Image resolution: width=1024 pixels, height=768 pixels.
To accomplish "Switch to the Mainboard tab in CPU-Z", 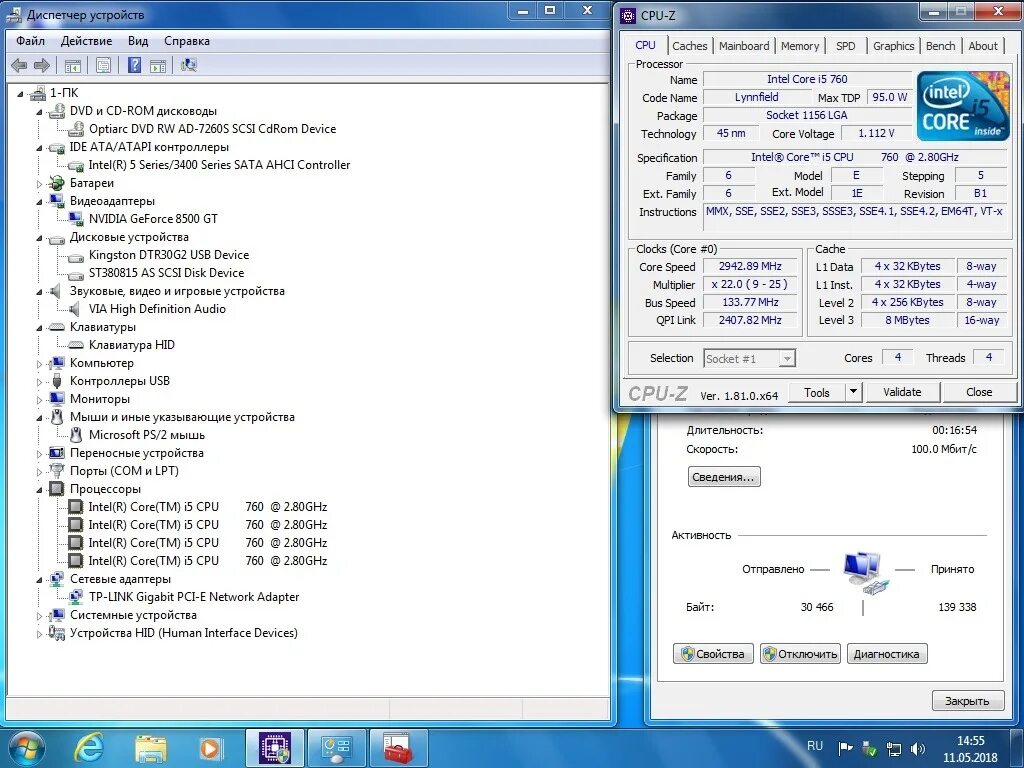I will point(744,46).
